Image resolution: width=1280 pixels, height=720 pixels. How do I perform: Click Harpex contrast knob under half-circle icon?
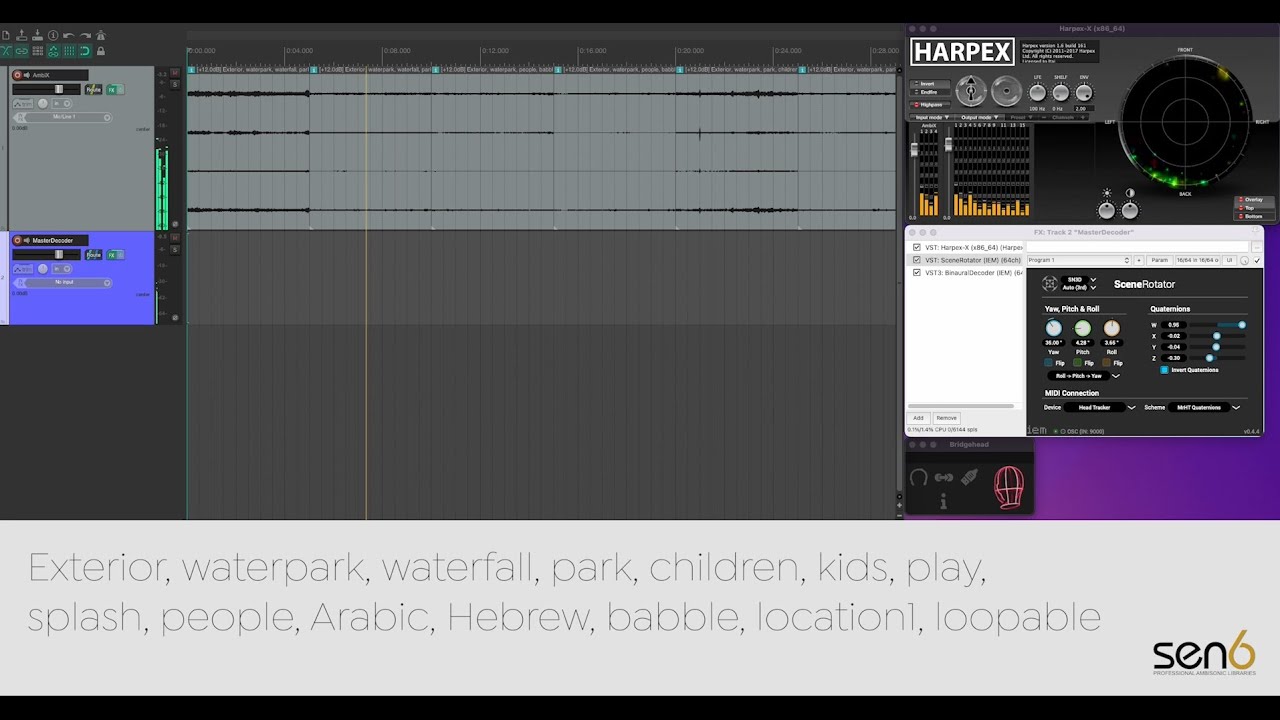tap(1130, 210)
